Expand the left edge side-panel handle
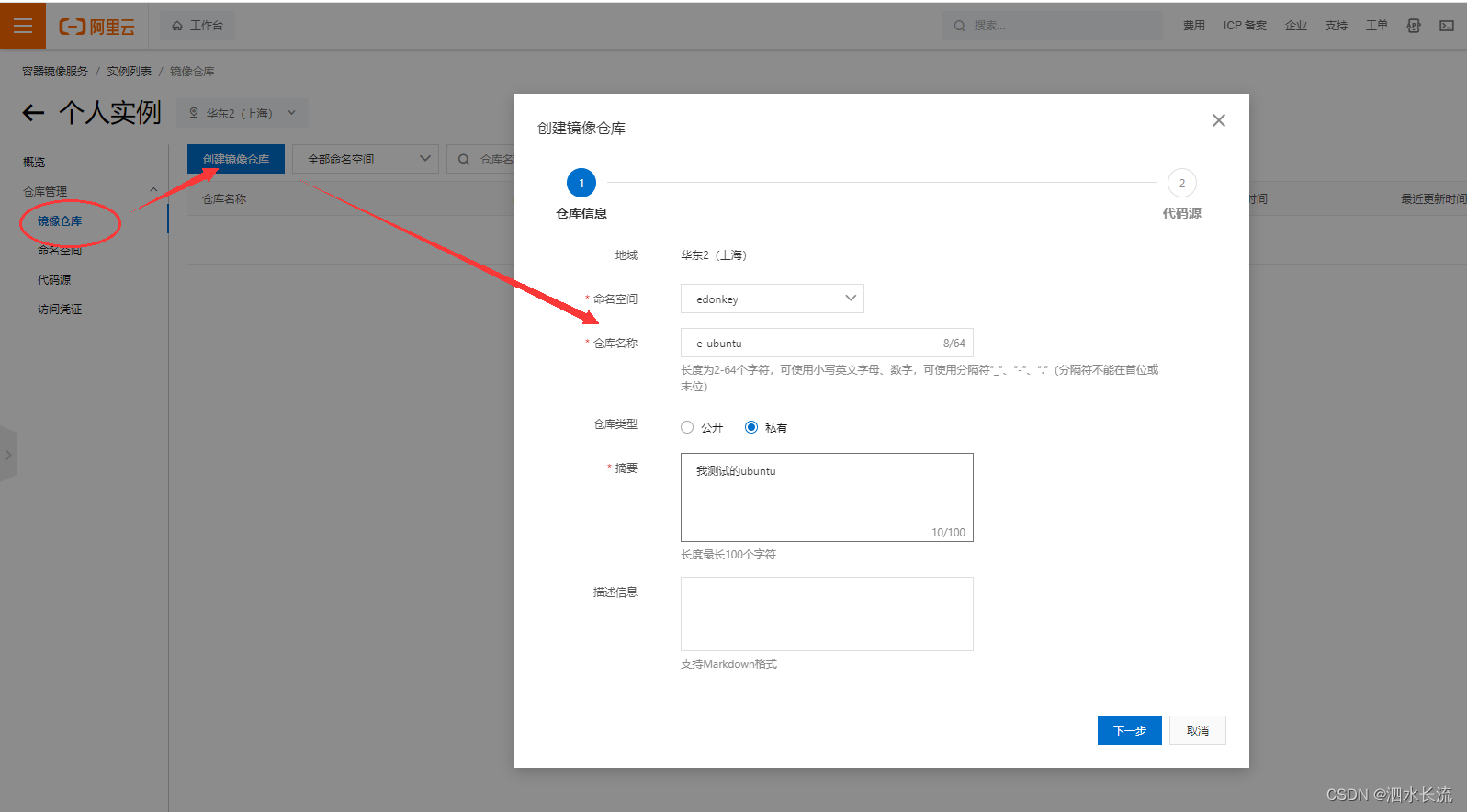 [x=7, y=454]
